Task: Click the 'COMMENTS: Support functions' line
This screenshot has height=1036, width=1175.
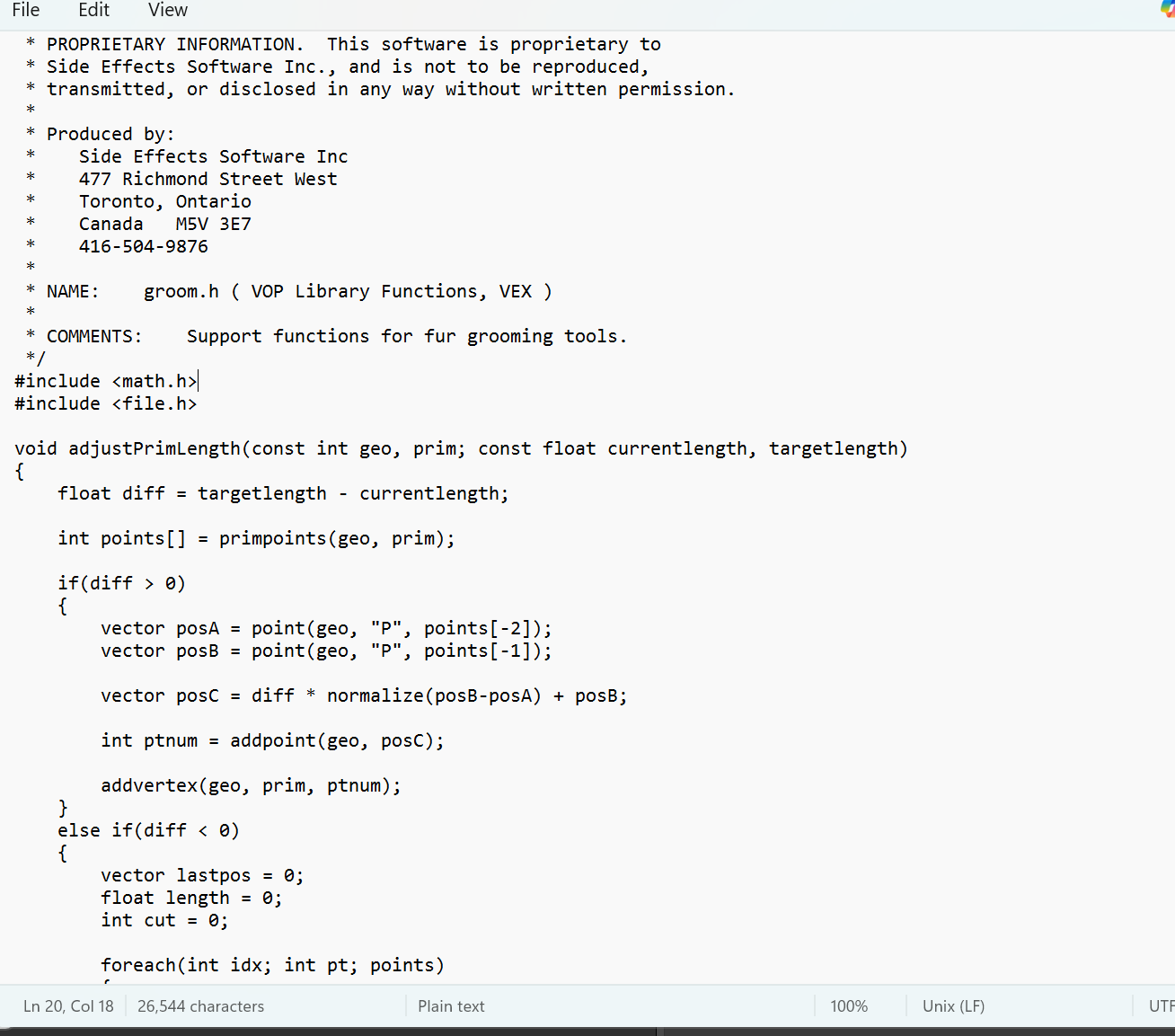Action: 326,336
